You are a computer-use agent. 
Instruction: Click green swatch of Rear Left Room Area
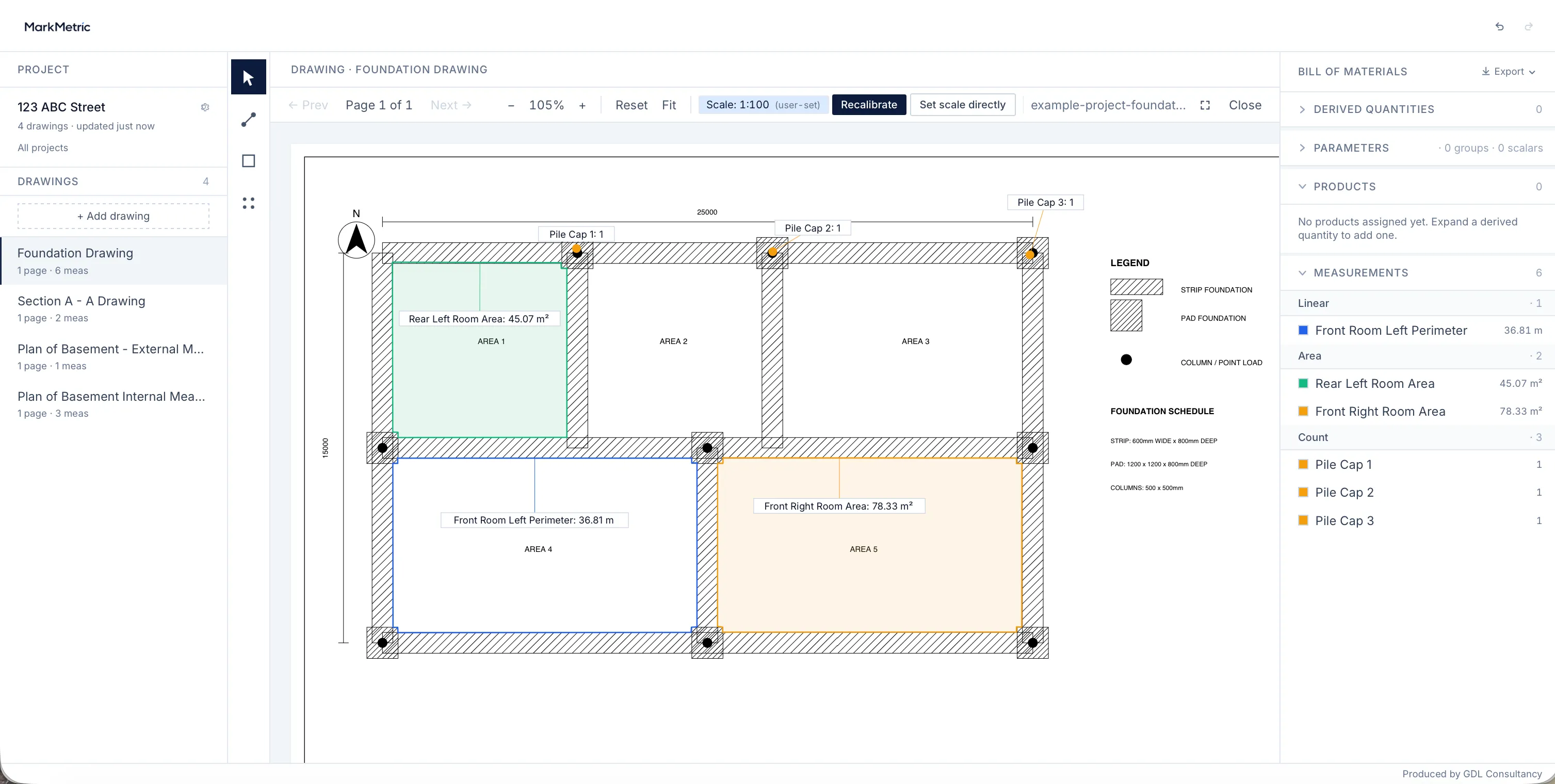(x=1303, y=383)
